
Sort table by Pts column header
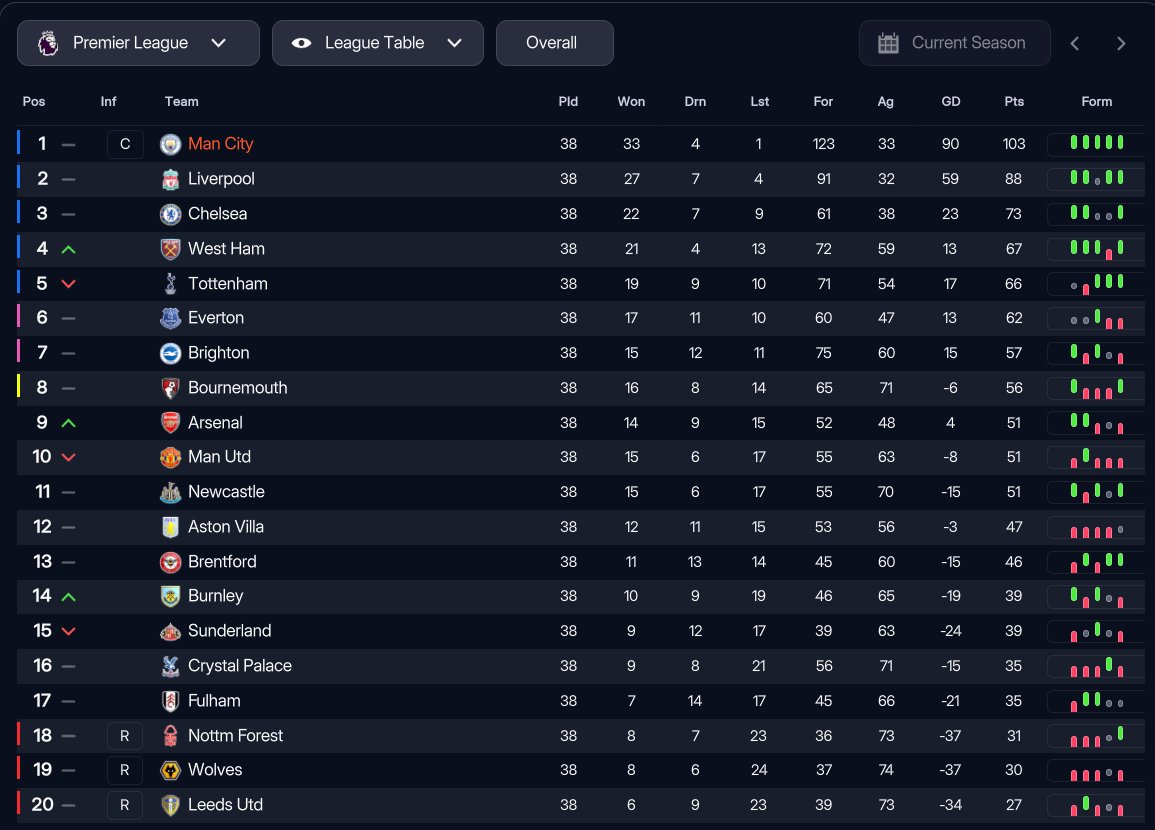point(1014,101)
